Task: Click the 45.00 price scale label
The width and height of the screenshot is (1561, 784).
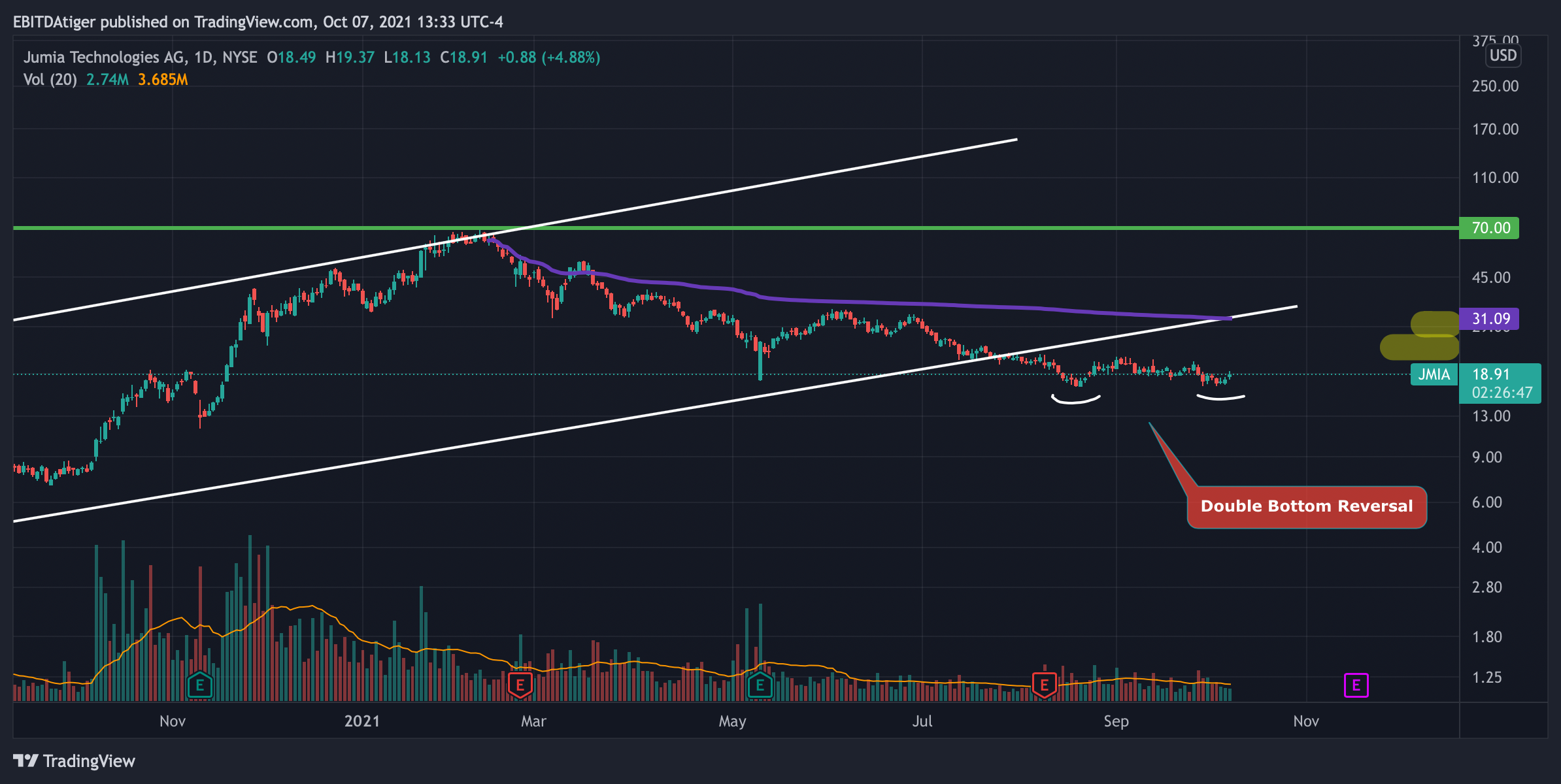Action: [1491, 278]
